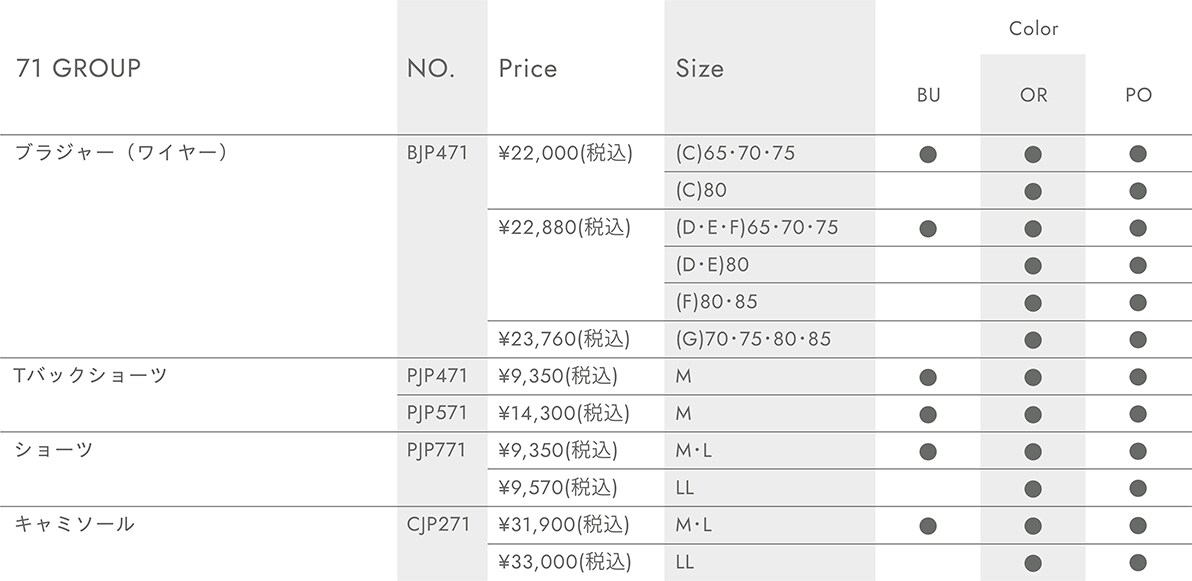Click the PO color column header

point(1138,95)
